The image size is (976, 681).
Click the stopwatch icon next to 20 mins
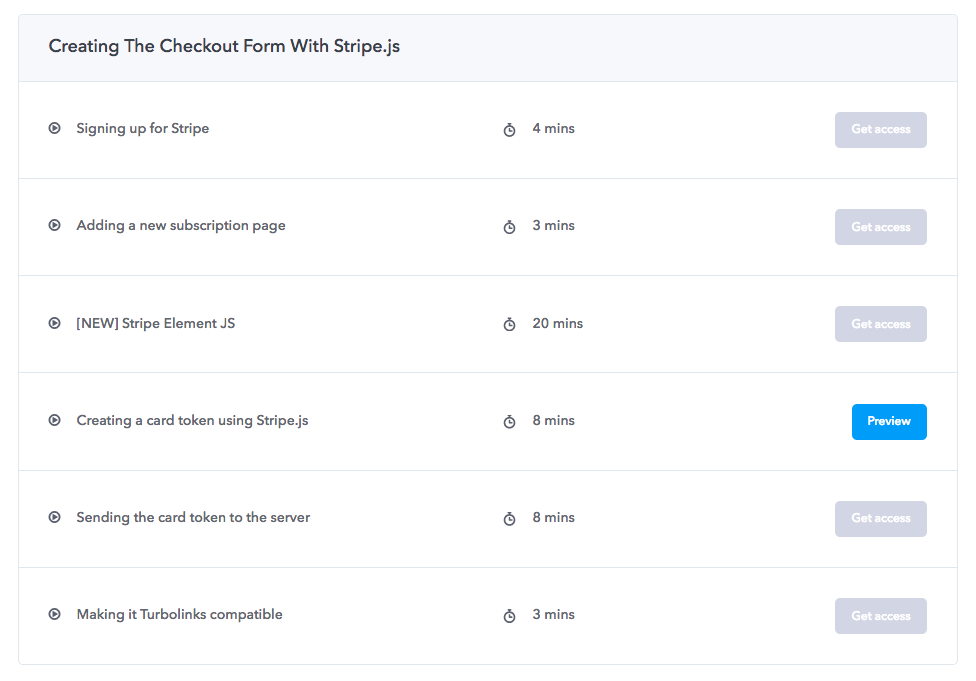click(509, 324)
